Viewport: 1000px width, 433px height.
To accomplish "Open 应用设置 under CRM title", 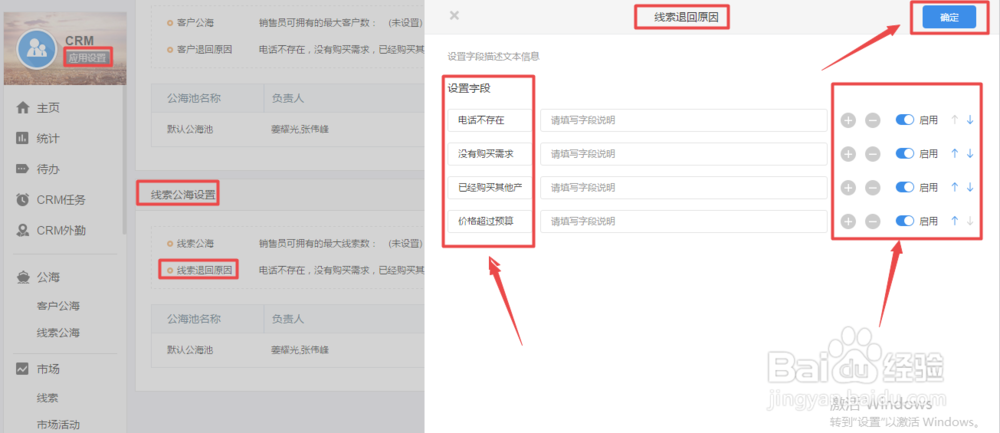I will pos(88,57).
